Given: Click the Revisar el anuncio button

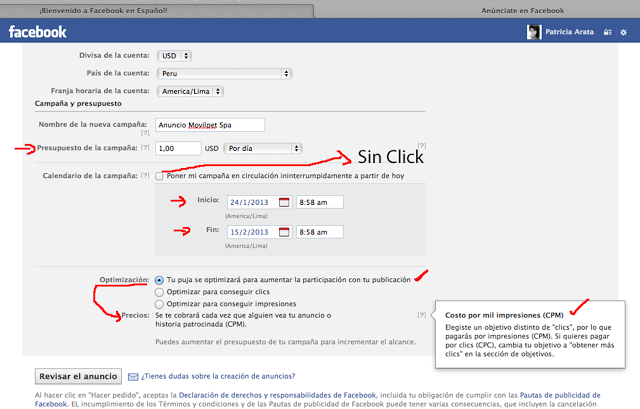Looking at the screenshot, I should [78, 376].
